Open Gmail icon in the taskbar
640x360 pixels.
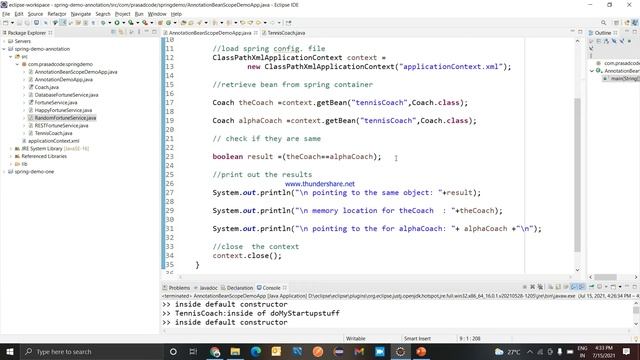(359, 351)
